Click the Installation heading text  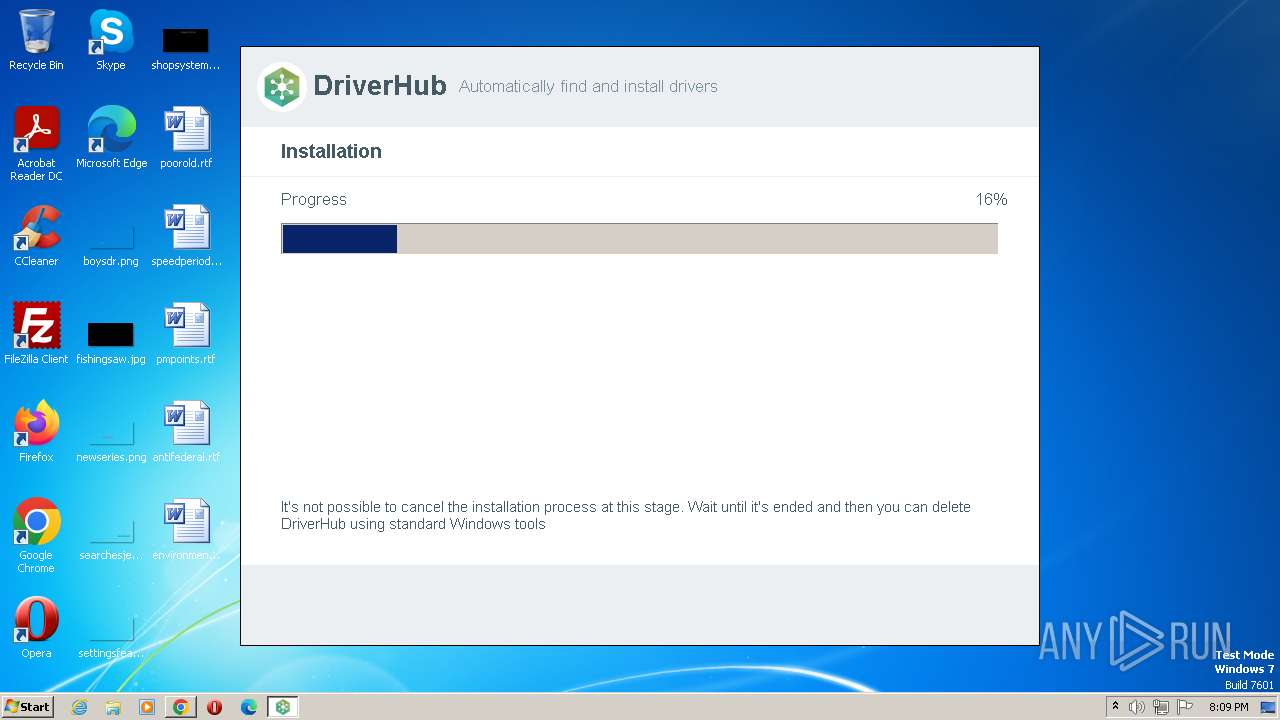(x=331, y=152)
